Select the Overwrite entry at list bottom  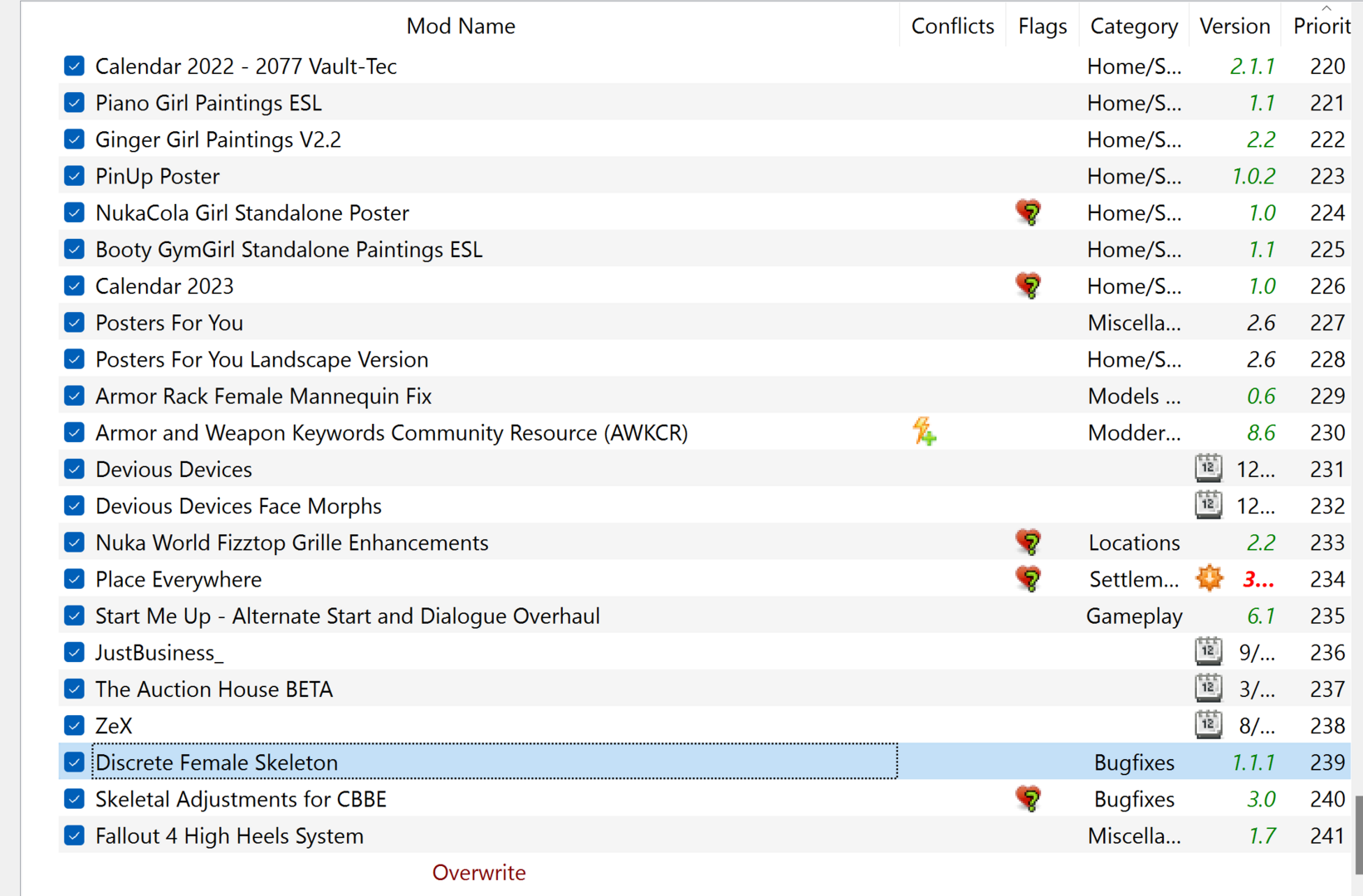(479, 872)
